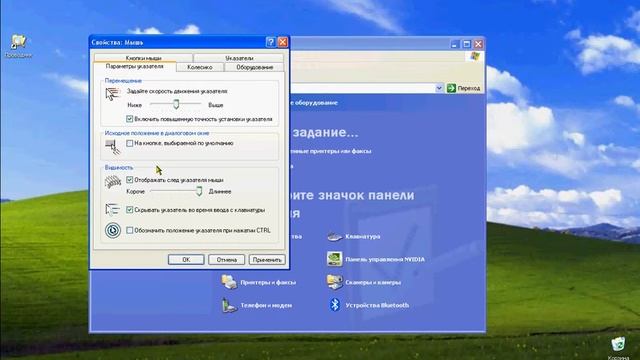
Task: Click the green Переход go arrow icon
Action: (x=451, y=88)
